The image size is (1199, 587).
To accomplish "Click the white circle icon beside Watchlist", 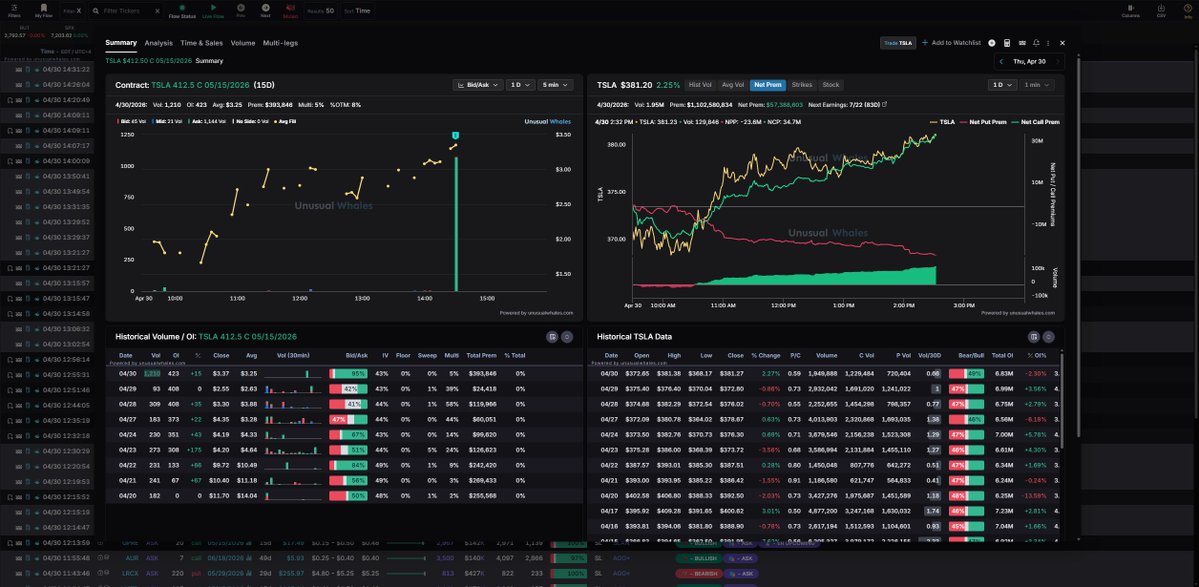I will tap(992, 44).
